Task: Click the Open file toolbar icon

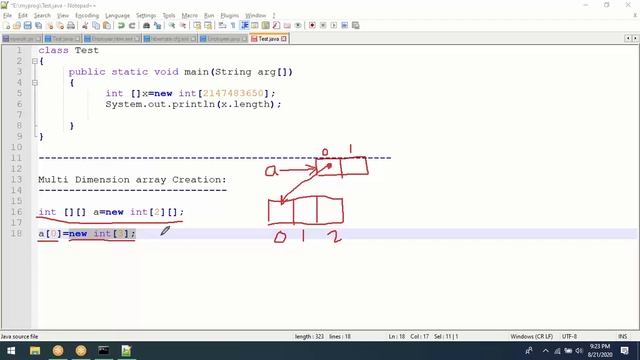Action: point(17,25)
